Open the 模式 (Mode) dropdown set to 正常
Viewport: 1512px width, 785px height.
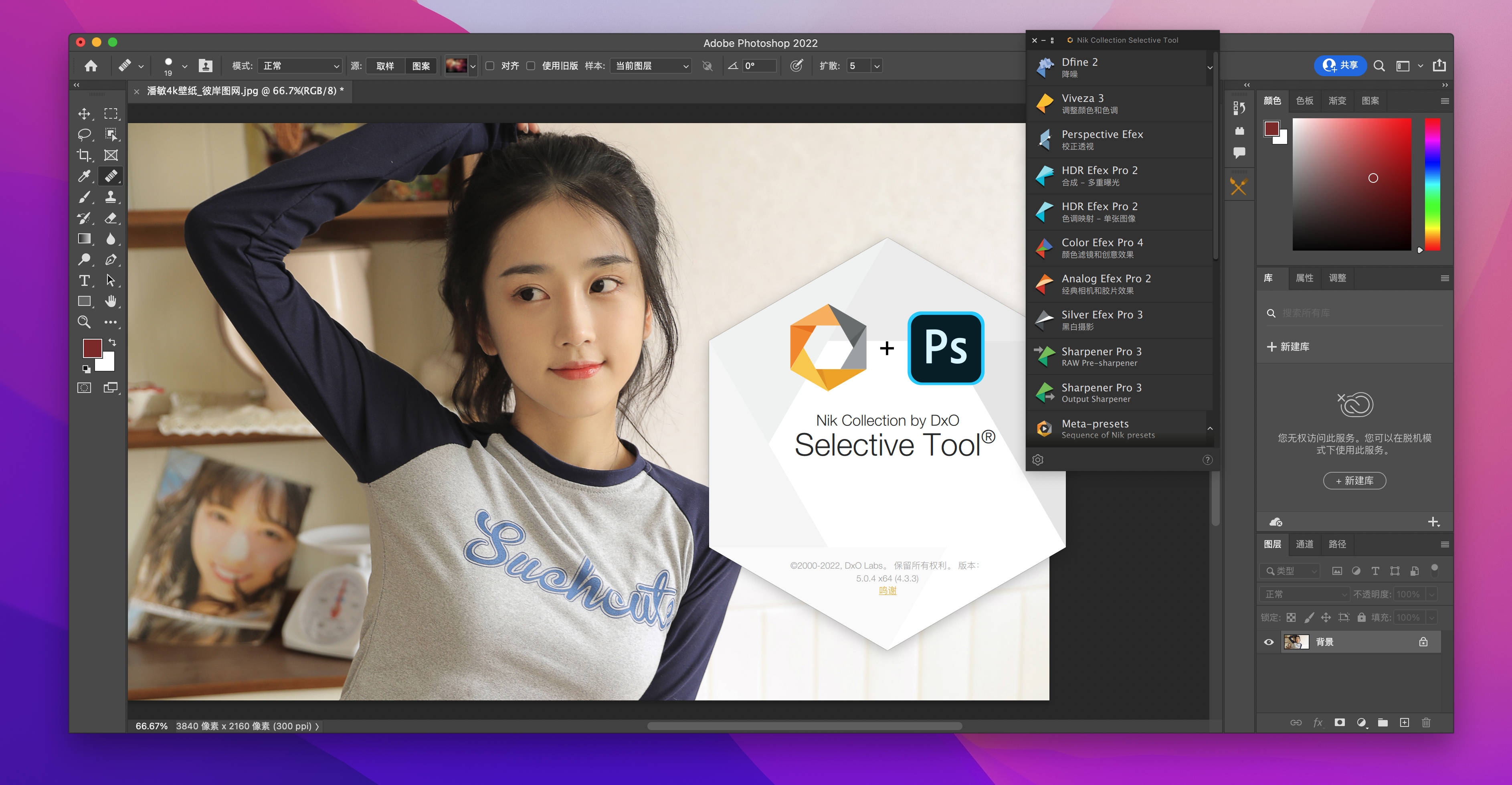click(x=300, y=66)
